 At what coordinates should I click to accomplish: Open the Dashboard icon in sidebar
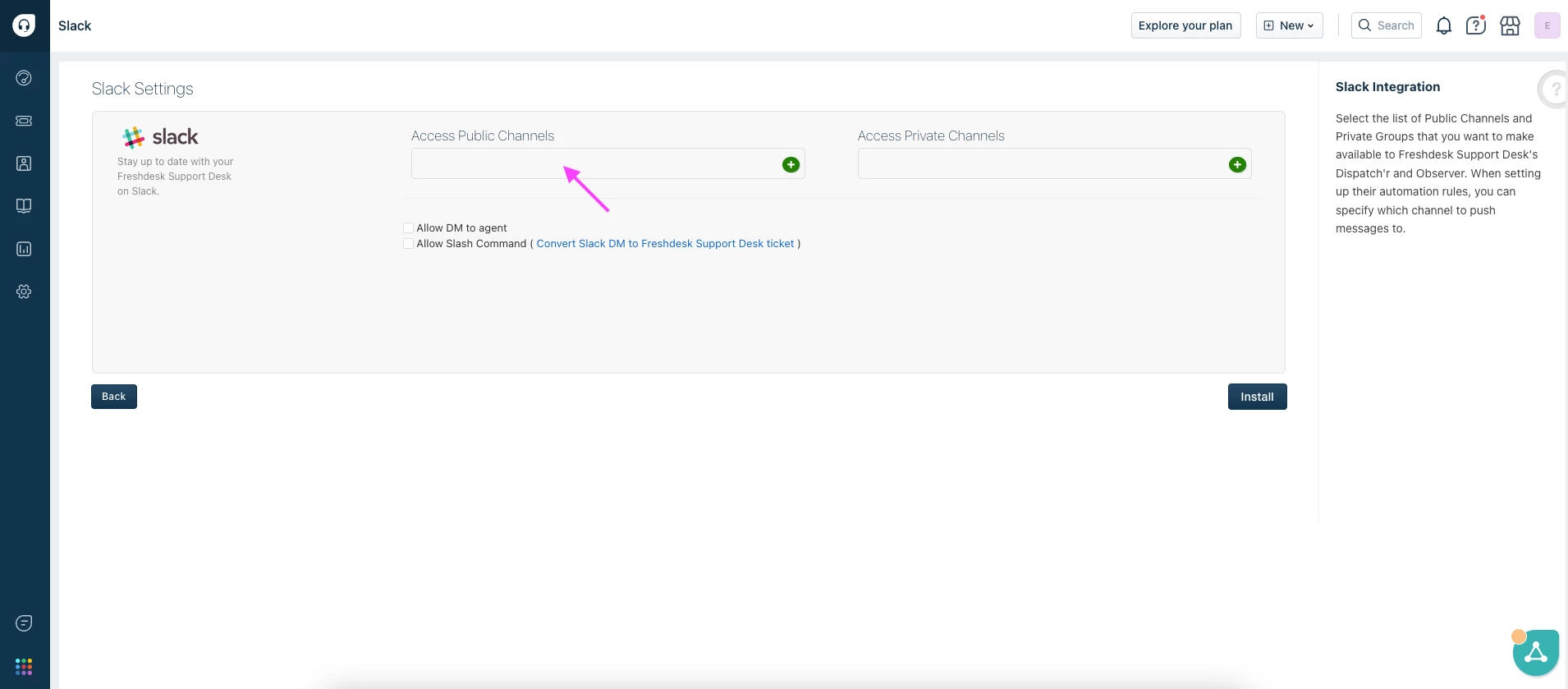click(x=24, y=78)
